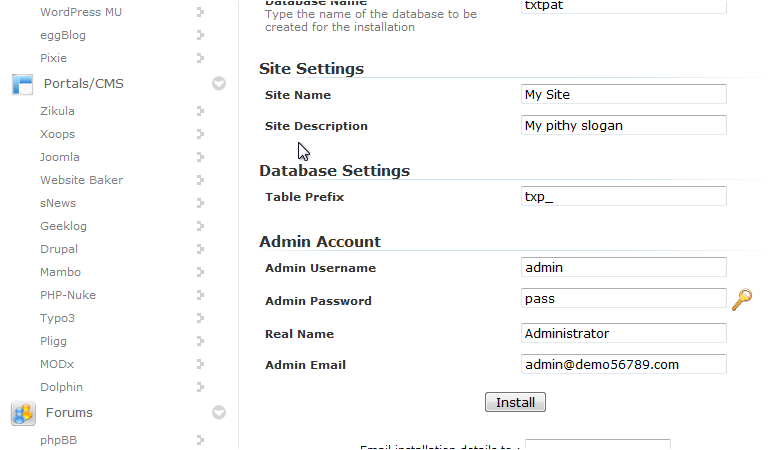Click the arrow icon next to phpBB
The width and height of the screenshot is (776, 450).
(x=200, y=440)
